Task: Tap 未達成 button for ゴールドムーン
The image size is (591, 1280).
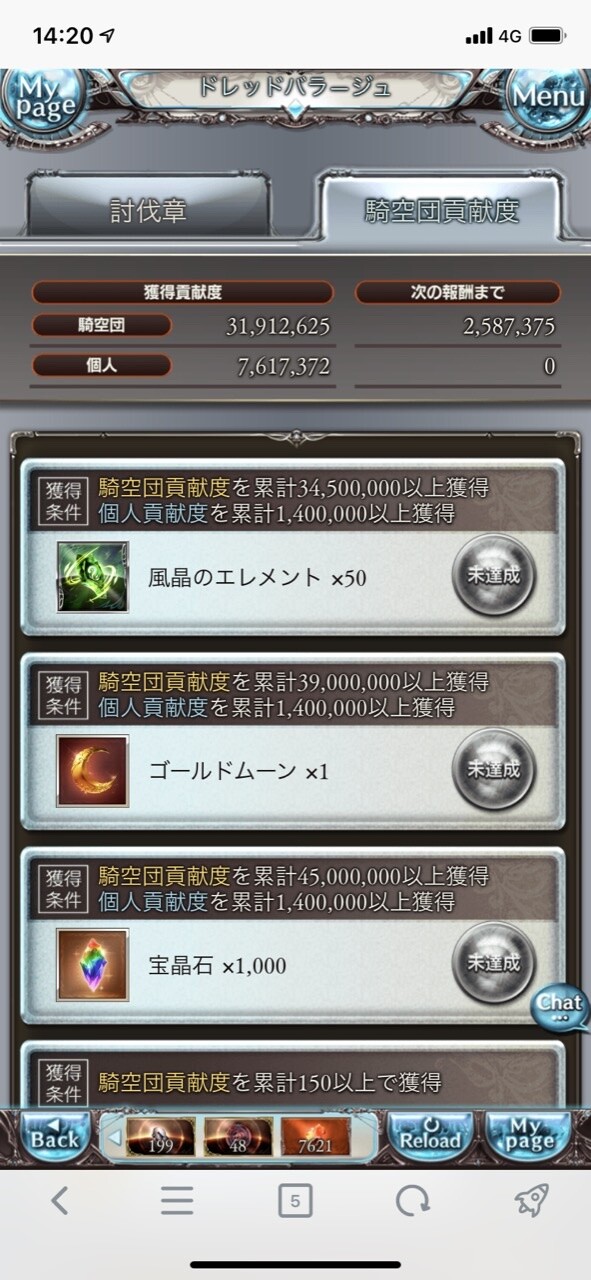Action: click(x=493, y=770)
